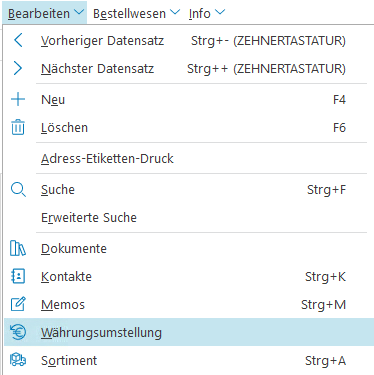The height and width of the screenshot is (375, 374).
Task: Click the trash can icon beside Löschen
Action: 18,127
